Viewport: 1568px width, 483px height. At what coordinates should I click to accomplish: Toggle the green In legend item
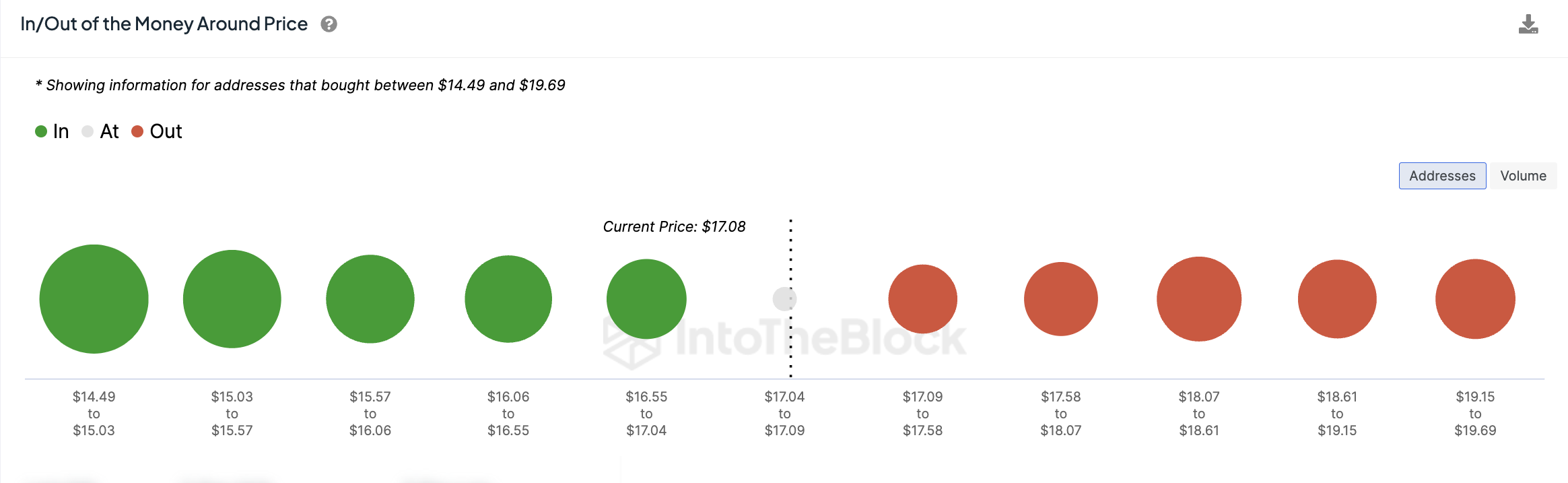point(53,131)
